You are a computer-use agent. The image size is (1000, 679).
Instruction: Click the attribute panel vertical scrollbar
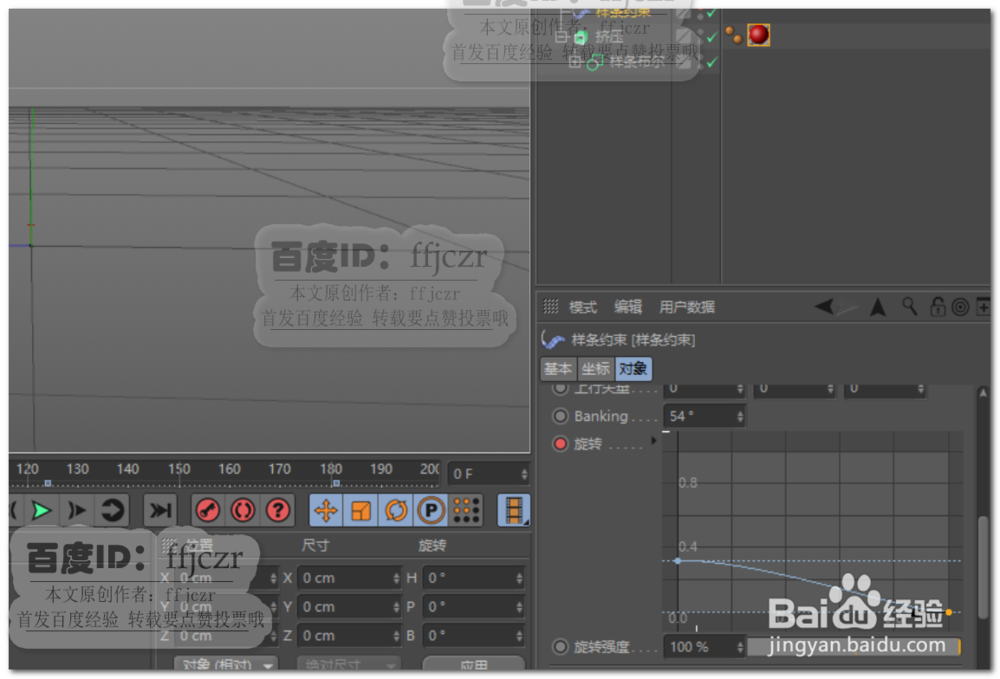pos(983,566)
